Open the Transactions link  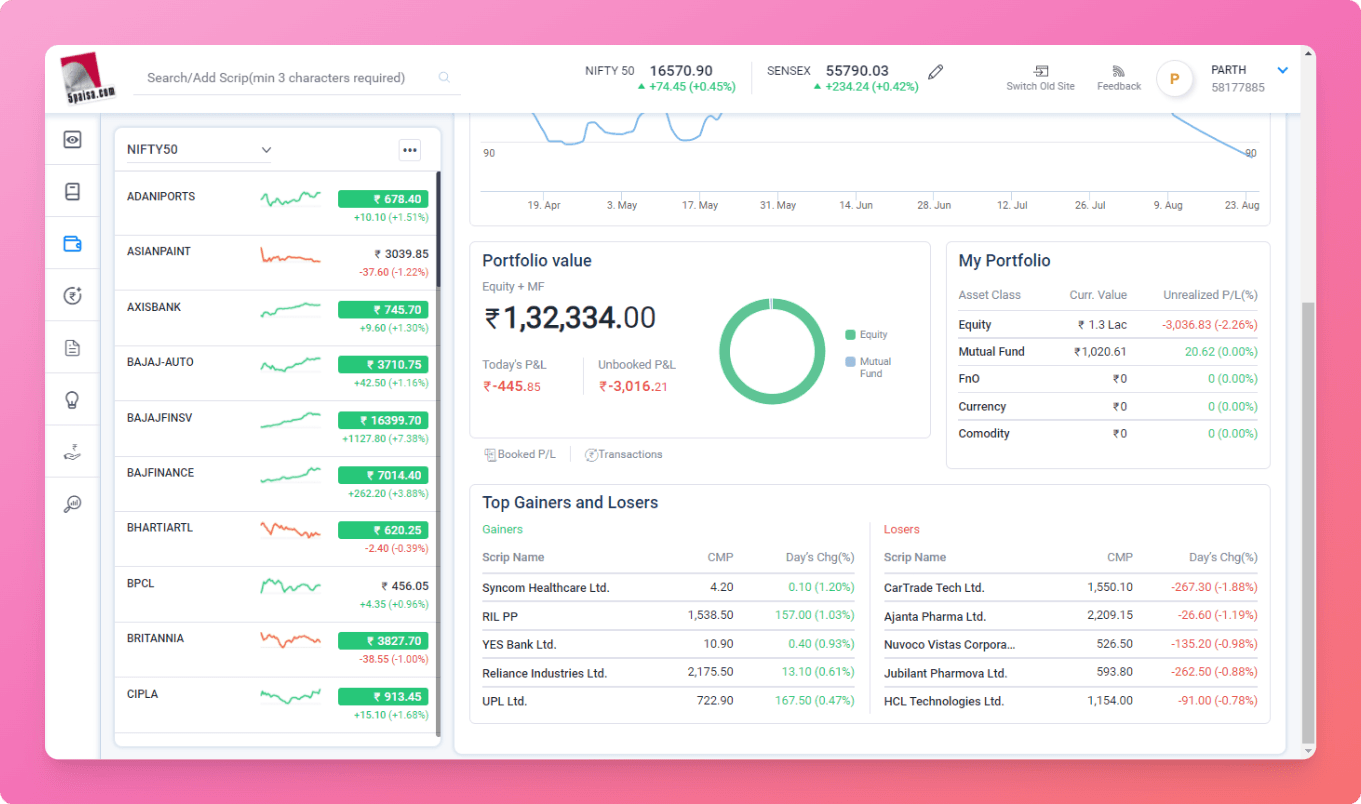[624, 454]
